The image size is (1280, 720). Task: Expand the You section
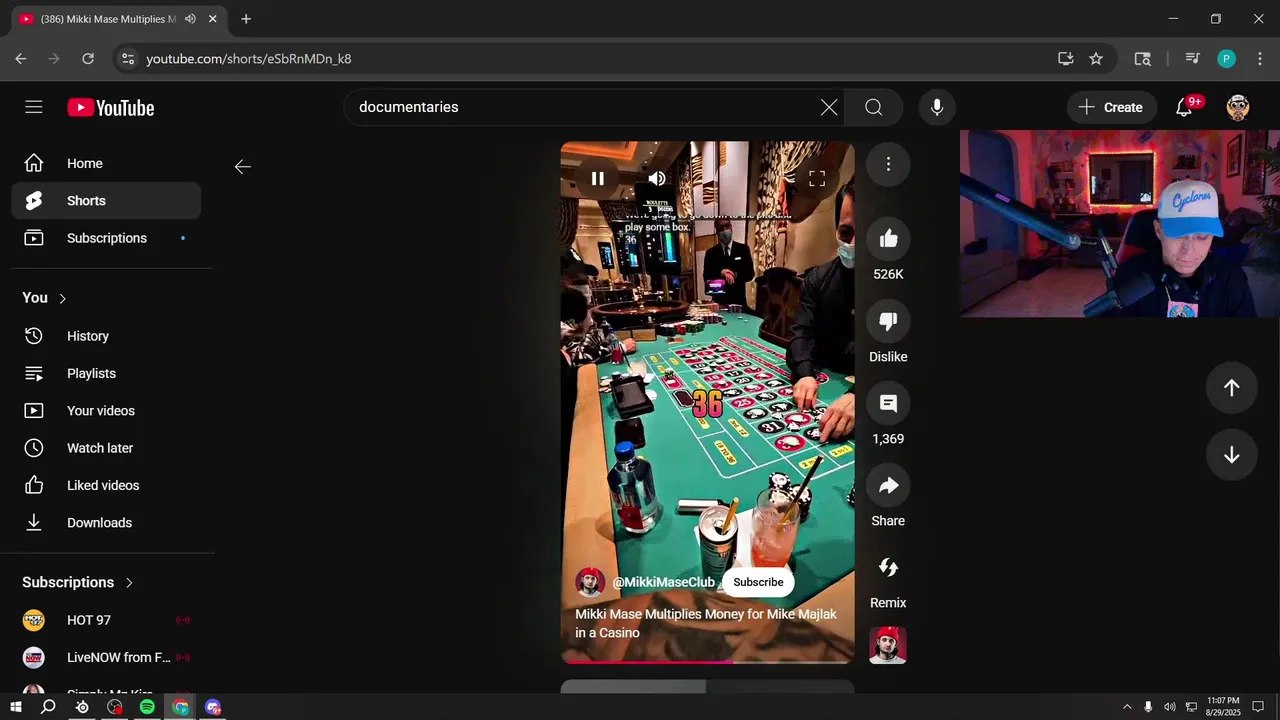coord(45,298)
